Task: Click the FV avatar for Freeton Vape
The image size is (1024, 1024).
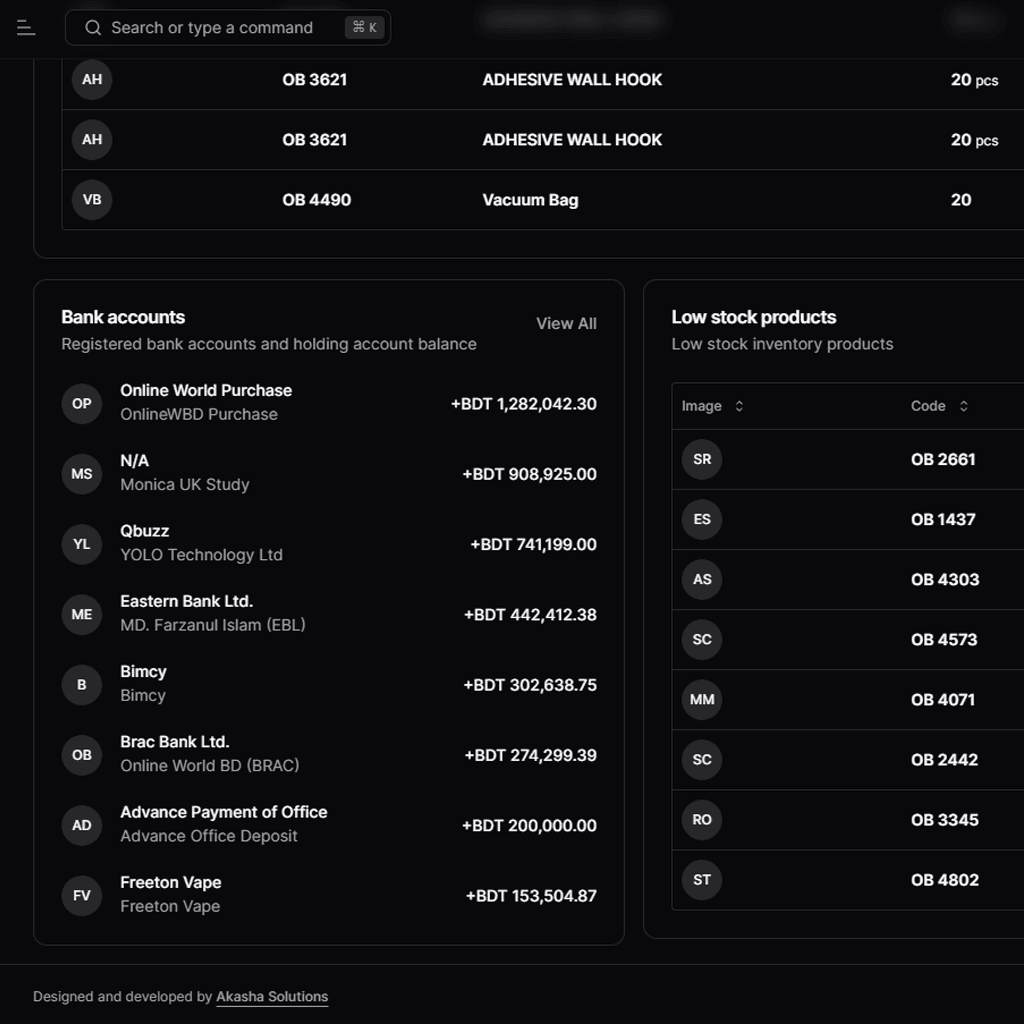Action: (82, 895)
